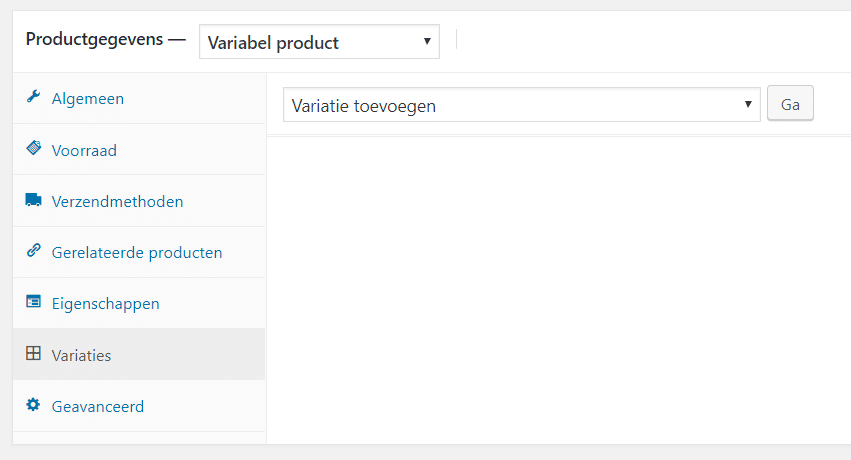Viewport: 851px width, 460px height.
Task: Click the Verzendmethoden truck icon
Action: [x=33, y=201]
